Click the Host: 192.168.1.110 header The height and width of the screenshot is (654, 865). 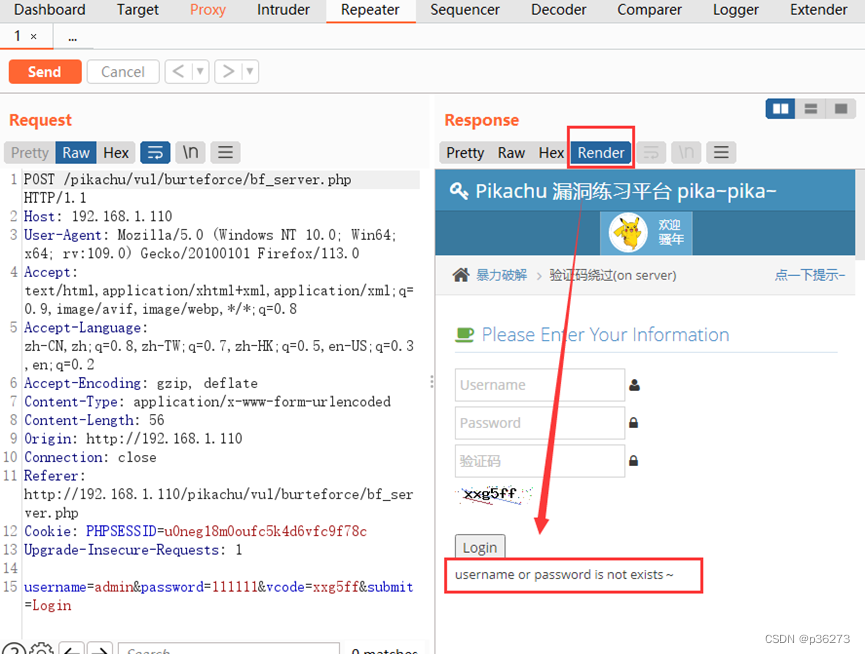98,216
